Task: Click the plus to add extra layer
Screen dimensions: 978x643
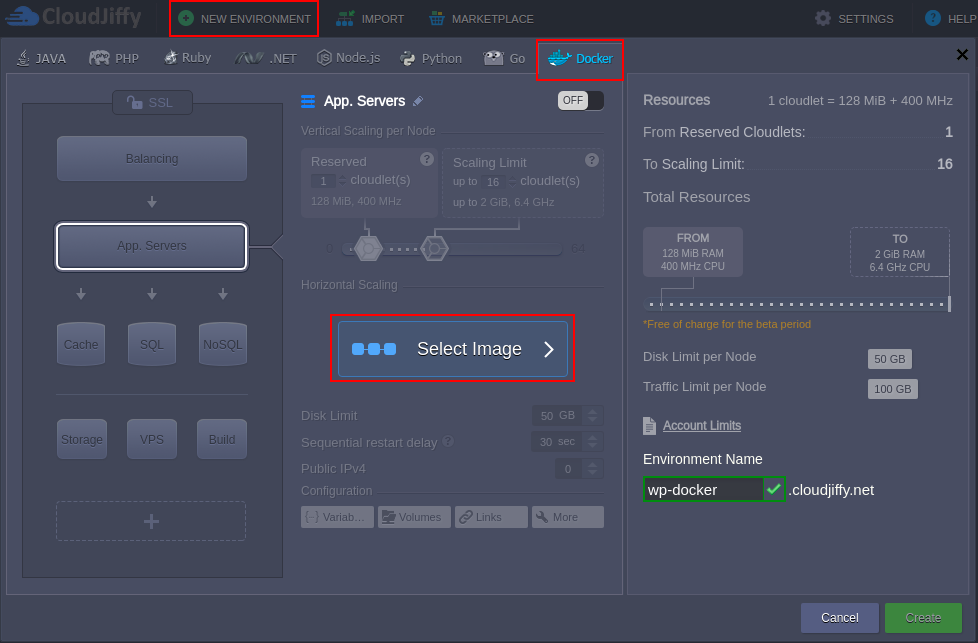Action: 151,521
